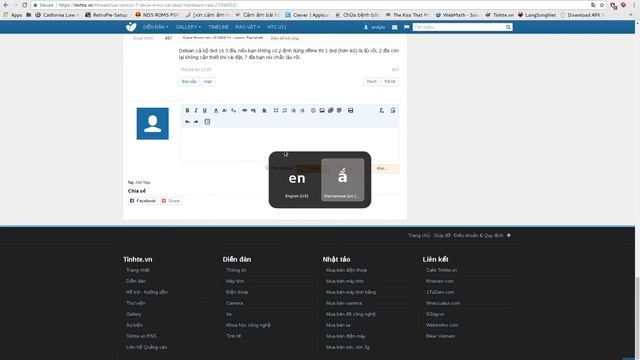The width and height of the screenshot is (640, 360).
Task: Click the Thích like button
Action: tap(371, 82)
